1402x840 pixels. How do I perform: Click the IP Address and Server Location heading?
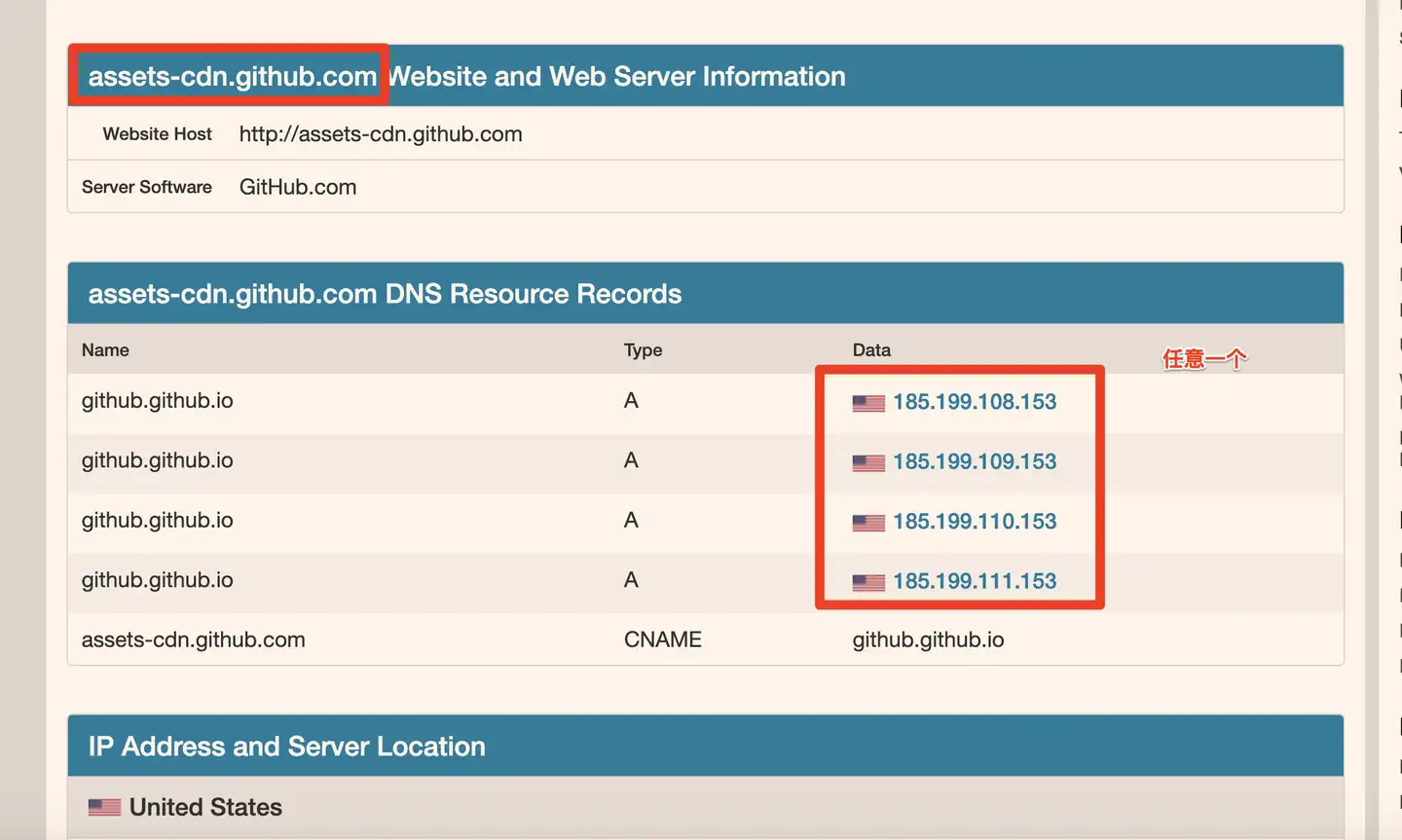287,747
